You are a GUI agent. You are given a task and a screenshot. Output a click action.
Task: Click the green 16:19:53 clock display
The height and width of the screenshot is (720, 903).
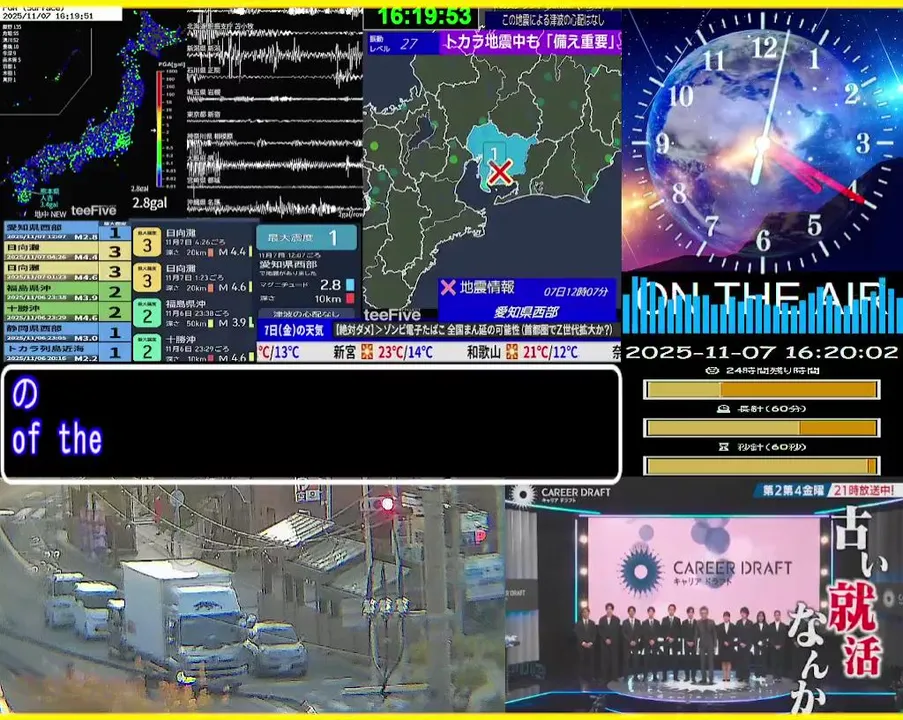(x=424, y=16)
